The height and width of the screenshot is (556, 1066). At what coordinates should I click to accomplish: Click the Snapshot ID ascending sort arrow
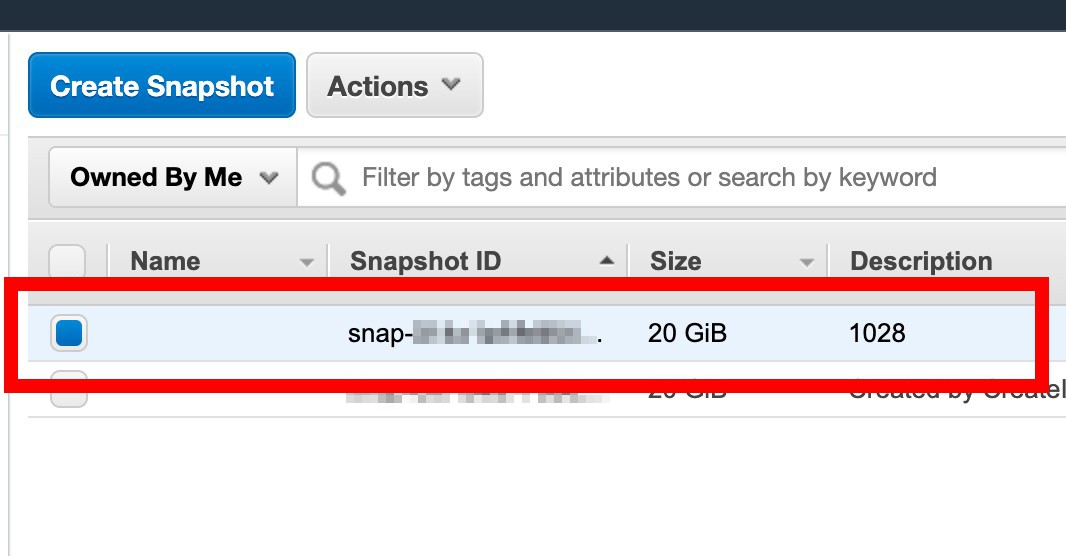tap(607, 260)
